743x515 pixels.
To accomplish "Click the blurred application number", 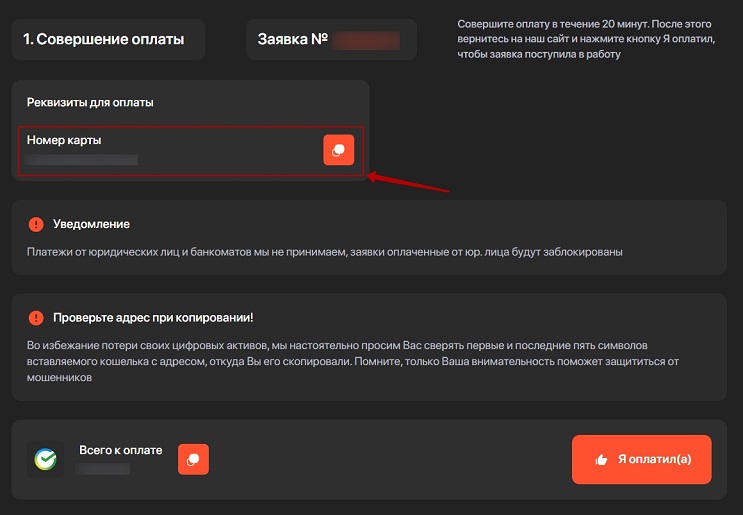I will [366, 41].
